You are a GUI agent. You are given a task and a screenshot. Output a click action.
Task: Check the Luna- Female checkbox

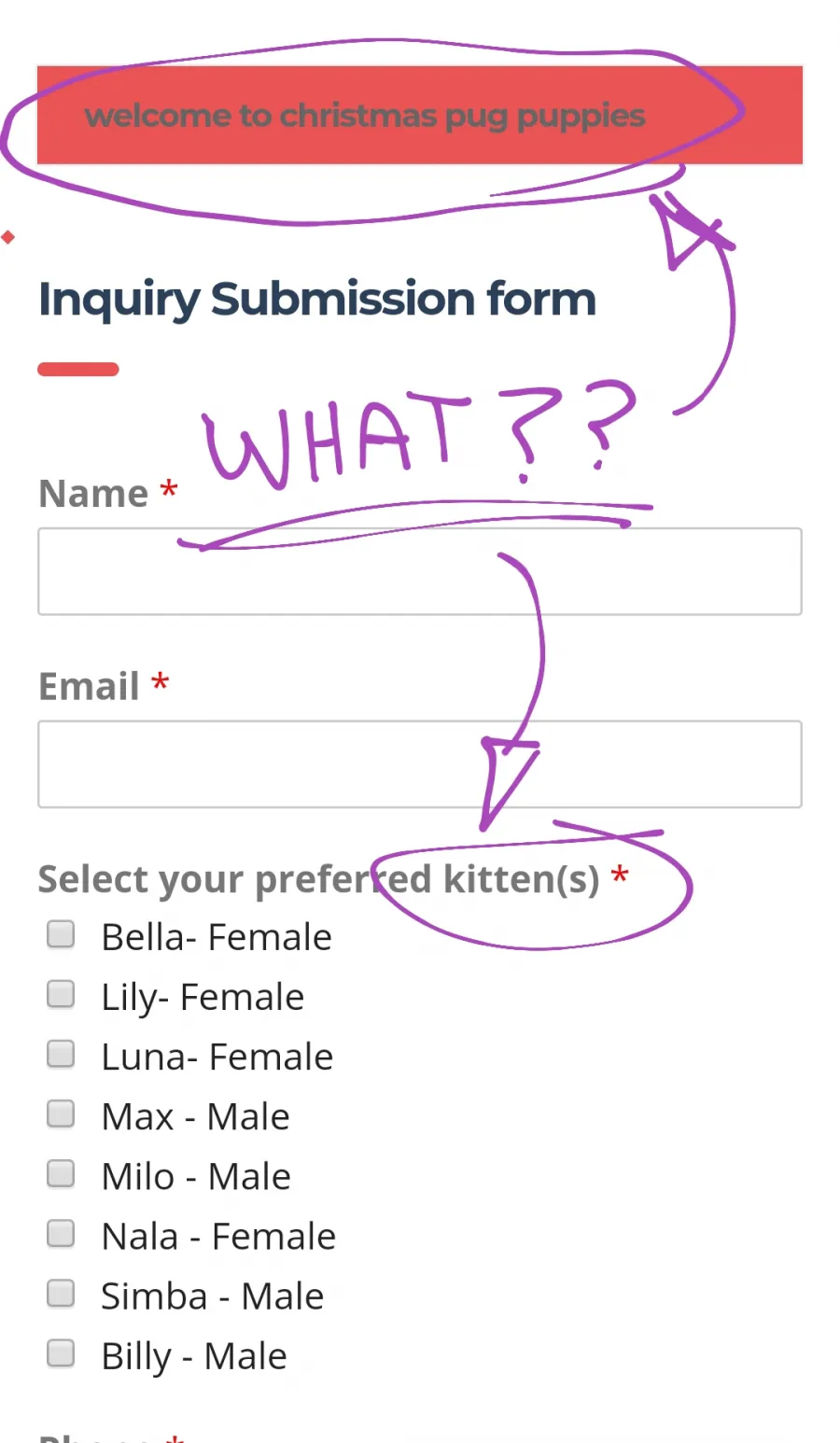click(x=61, y=1054)
